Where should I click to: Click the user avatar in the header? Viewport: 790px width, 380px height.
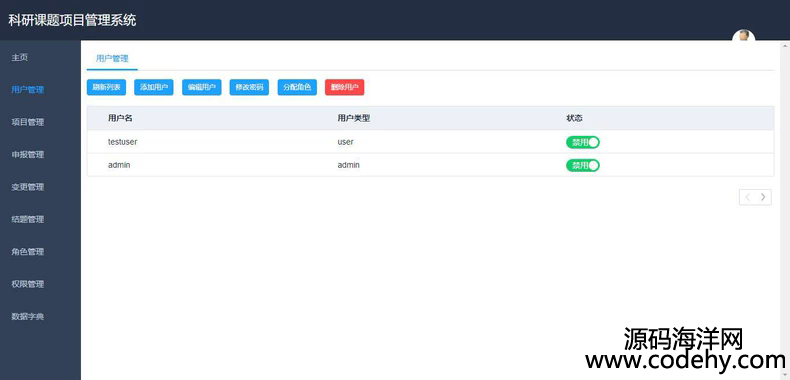click(744, 37)
